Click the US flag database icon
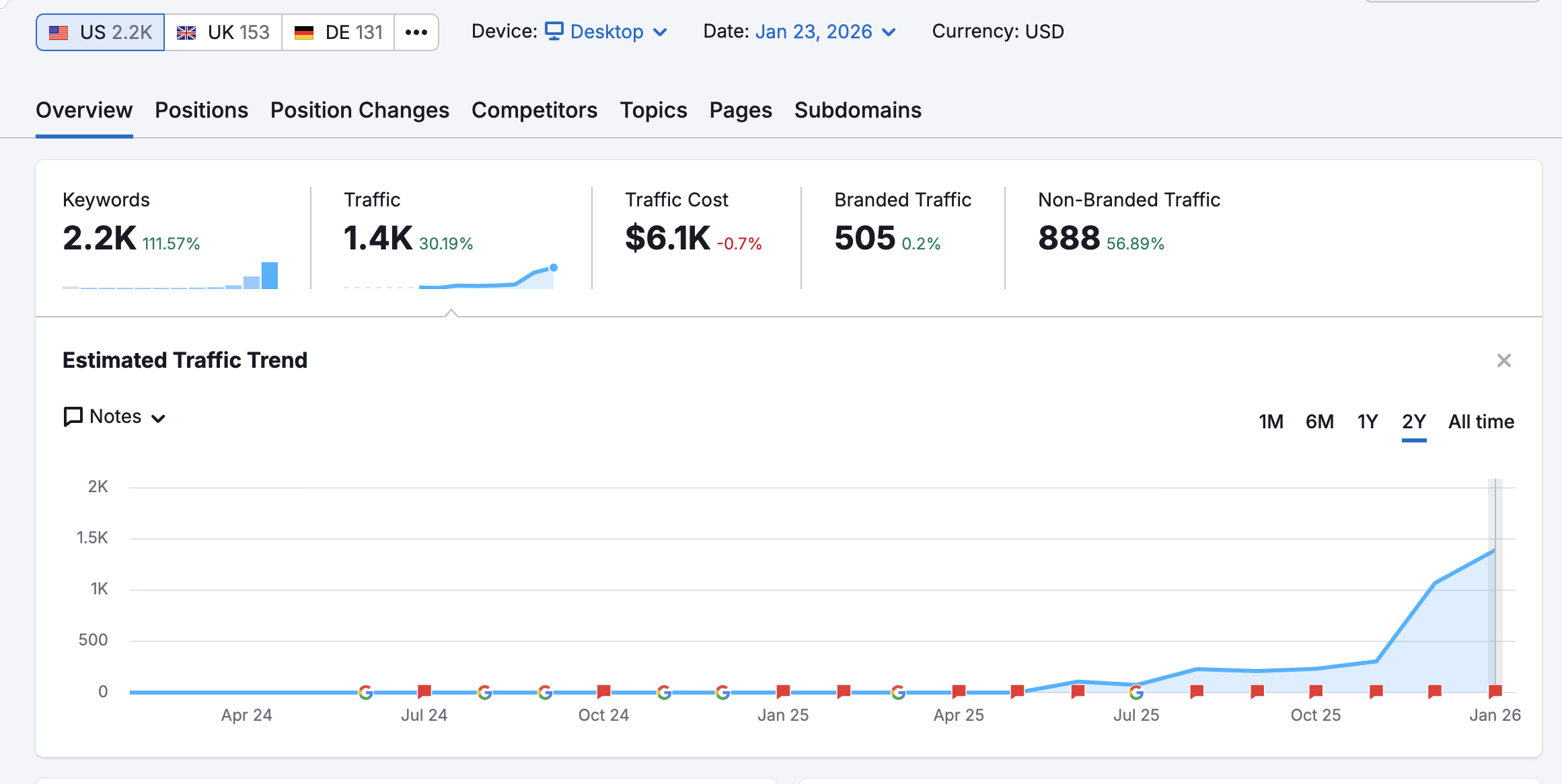Viewport: 1562px width, 784px height. point(59,32)
